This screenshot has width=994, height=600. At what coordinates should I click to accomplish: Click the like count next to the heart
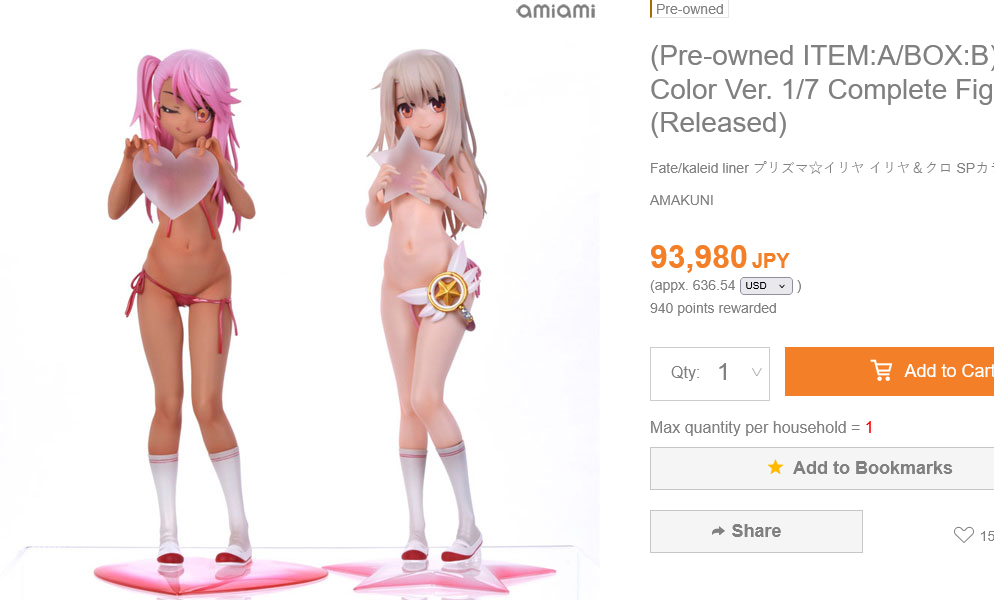pos(987,536)
